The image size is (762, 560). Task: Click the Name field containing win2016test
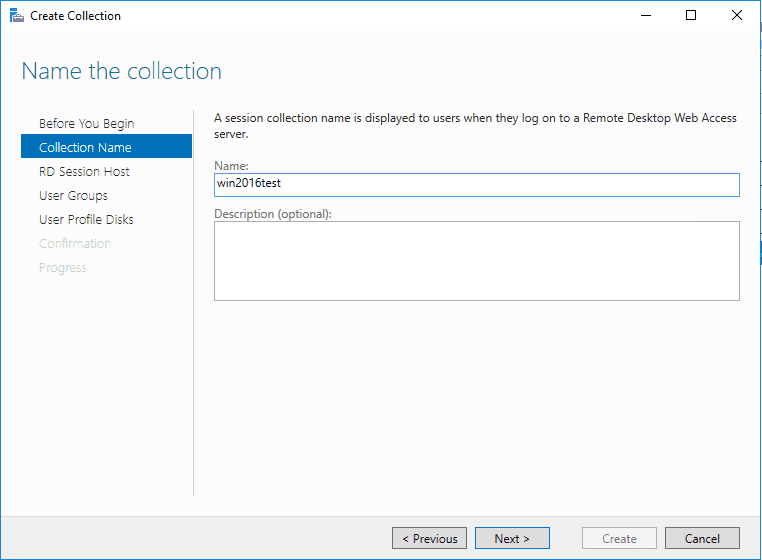tap(476, 185)
